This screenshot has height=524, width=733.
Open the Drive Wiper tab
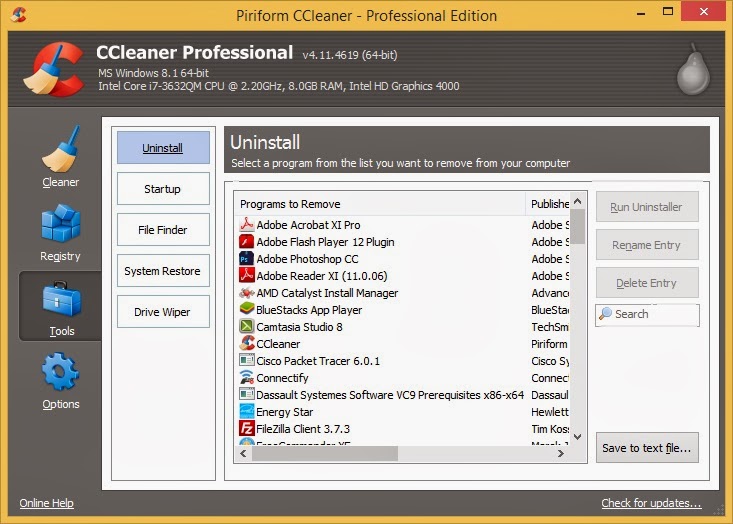coord(163,312)
